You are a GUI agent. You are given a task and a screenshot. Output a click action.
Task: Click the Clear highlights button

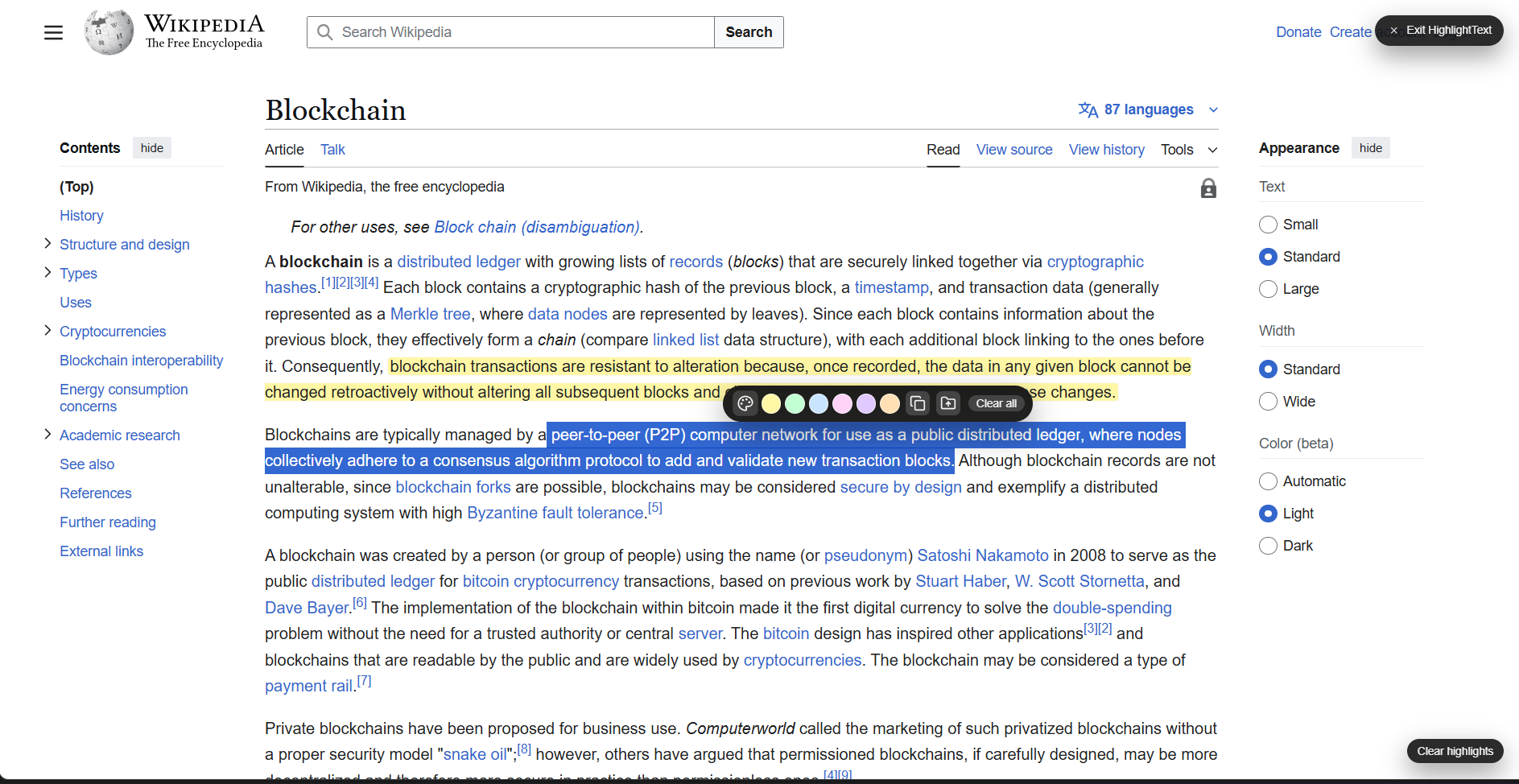[x=1454, y=751]
